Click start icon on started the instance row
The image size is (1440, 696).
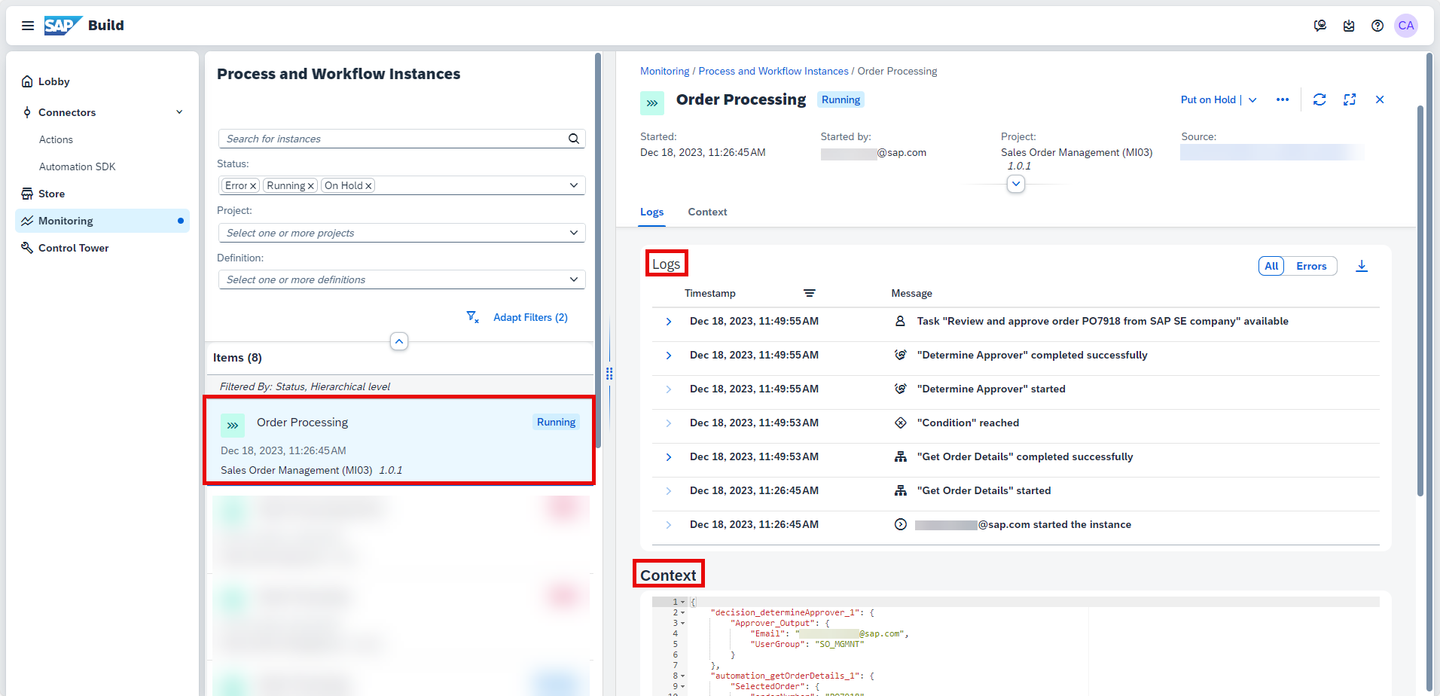click(x=900, y=524)
